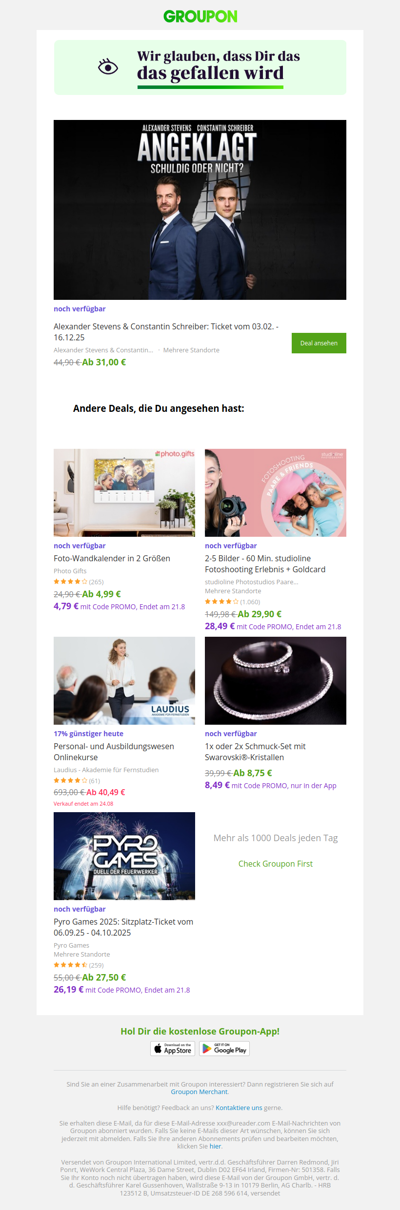Screen dimensions: 400x1210
Task: Open the App Store download badge
Action: click(173, 1048)
